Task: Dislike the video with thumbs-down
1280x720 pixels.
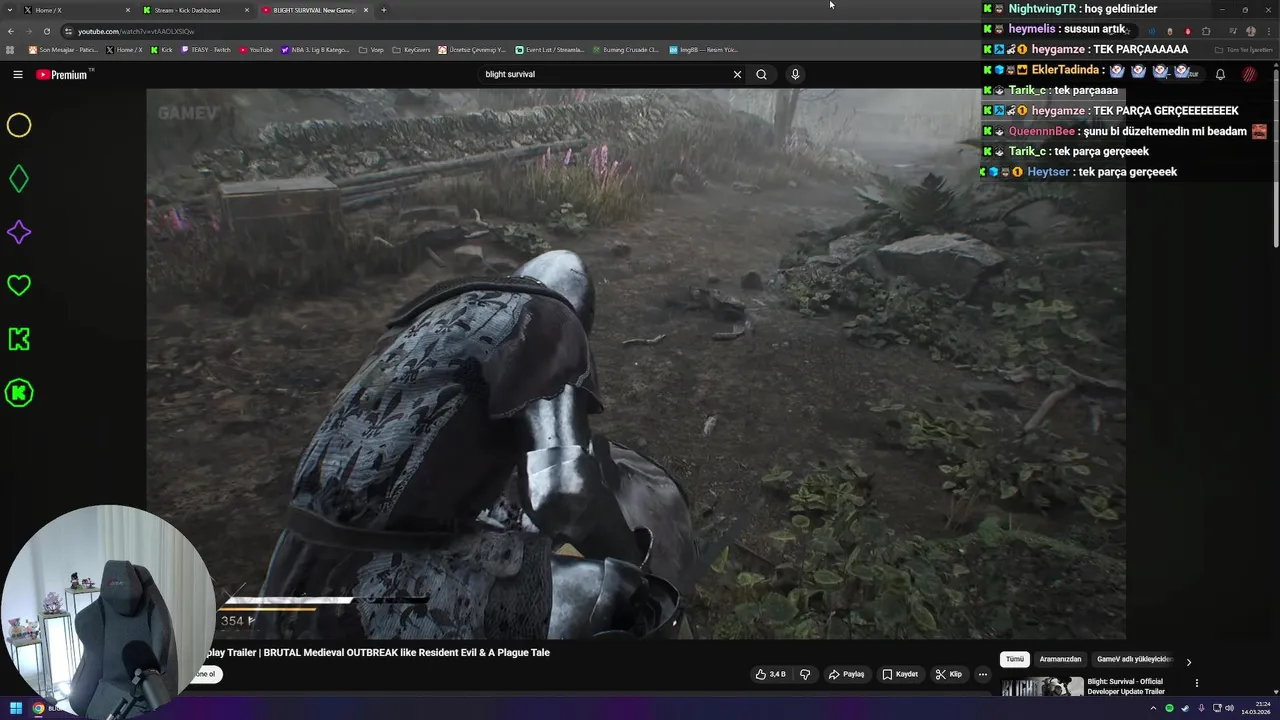Action: [x=805, y=674]
